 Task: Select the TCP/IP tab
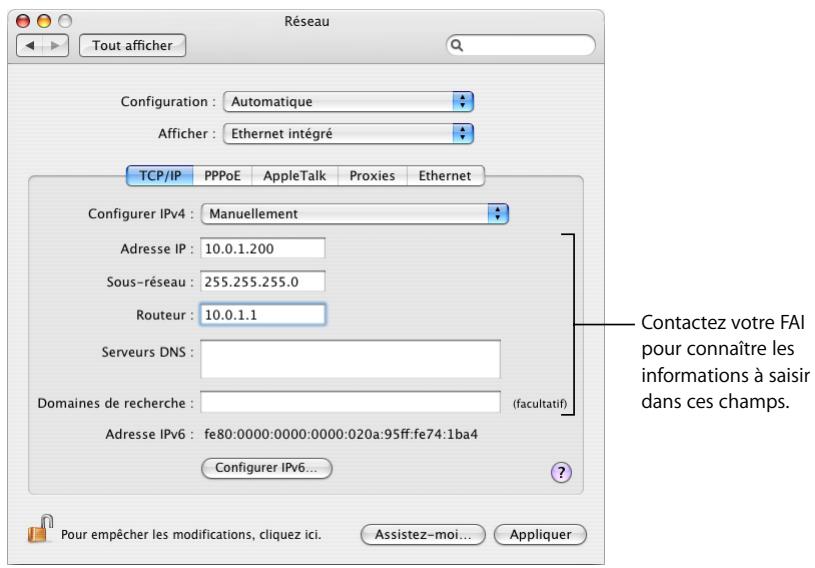click(160, 176)
